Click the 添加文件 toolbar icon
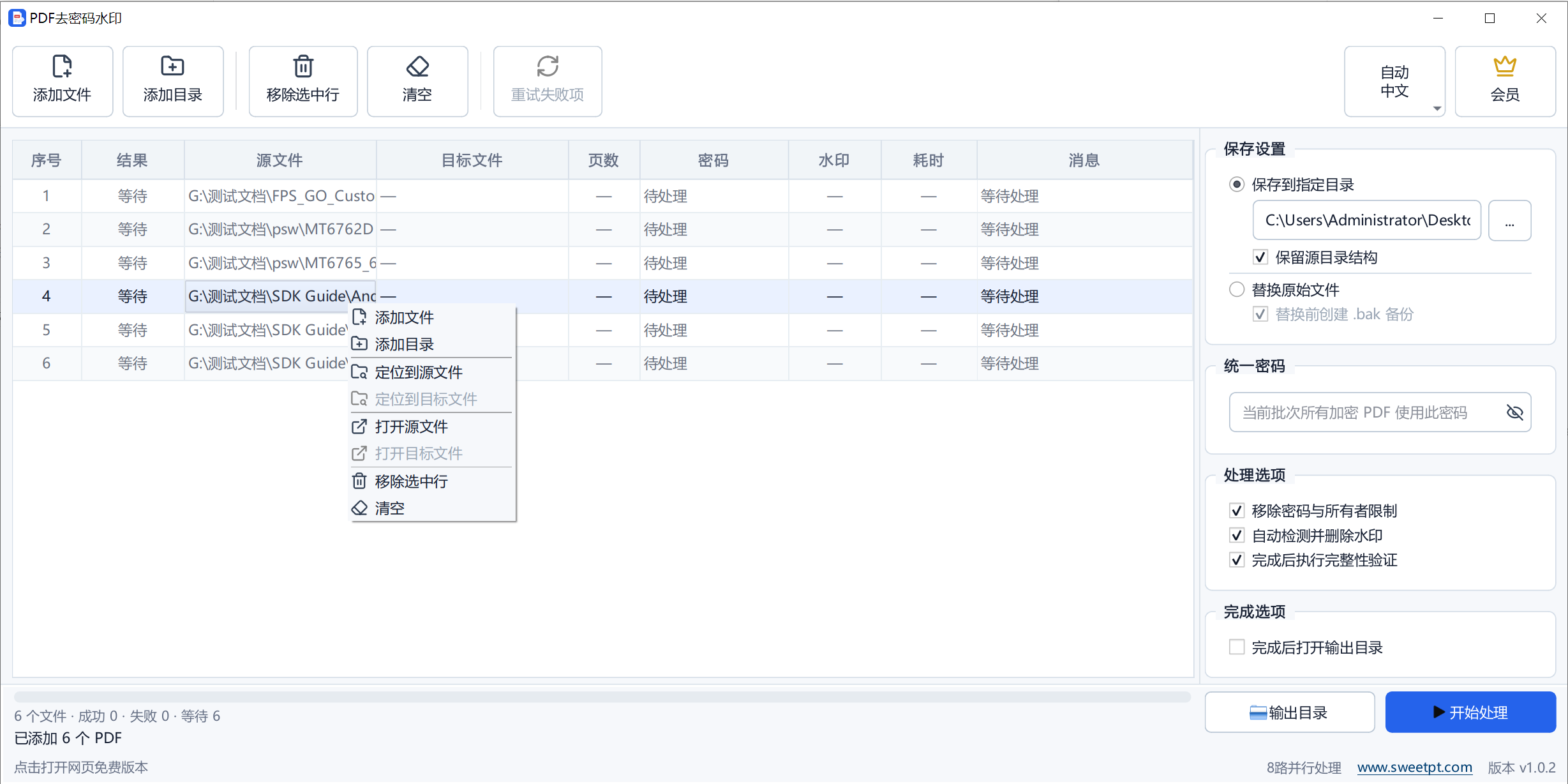Viewport: 1568px width, 784px height. pyautogui.click(x=62, y=66)
